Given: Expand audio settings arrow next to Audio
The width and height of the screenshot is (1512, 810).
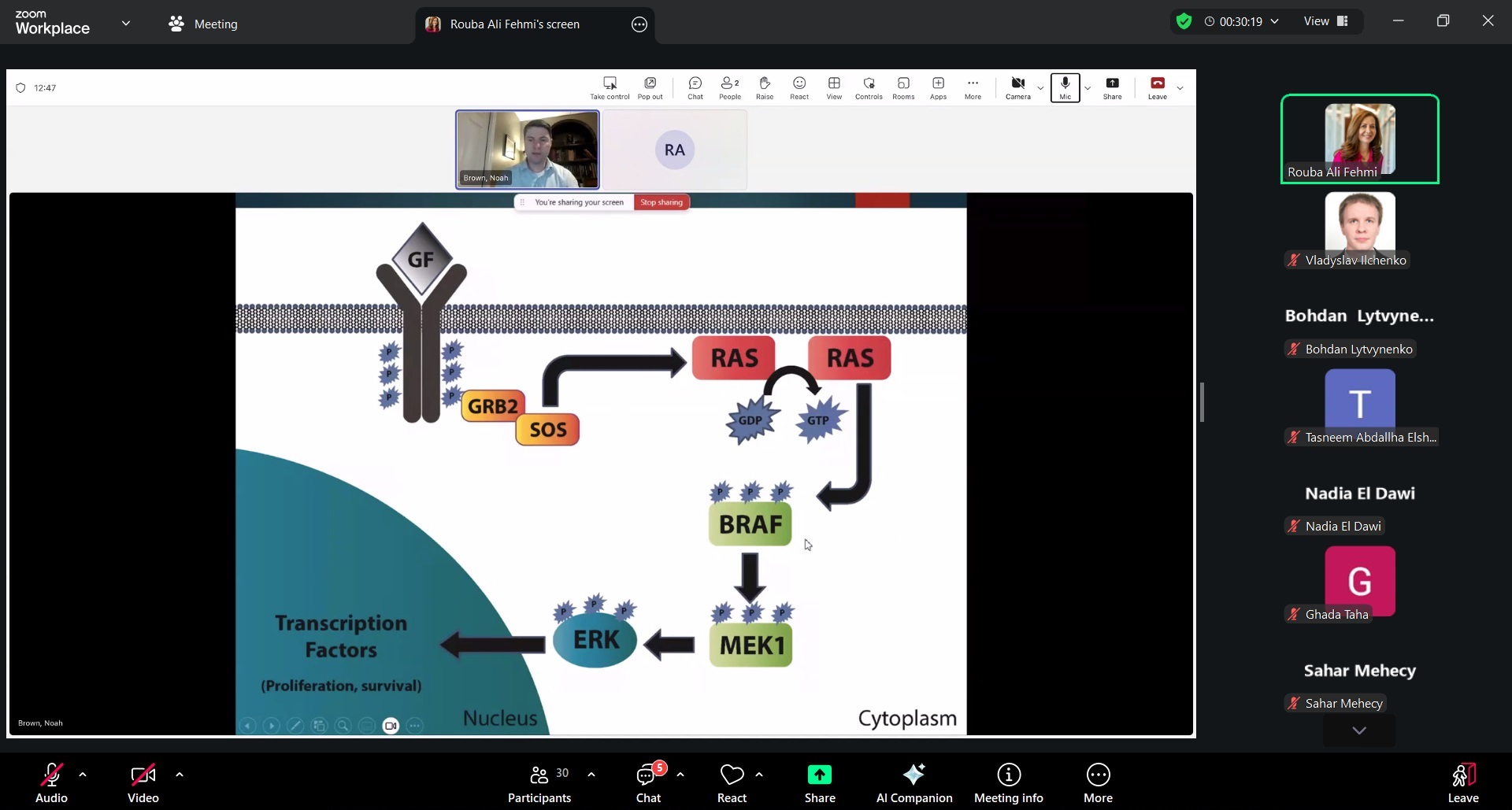Looking at the screenshot, I should point(83,775).
